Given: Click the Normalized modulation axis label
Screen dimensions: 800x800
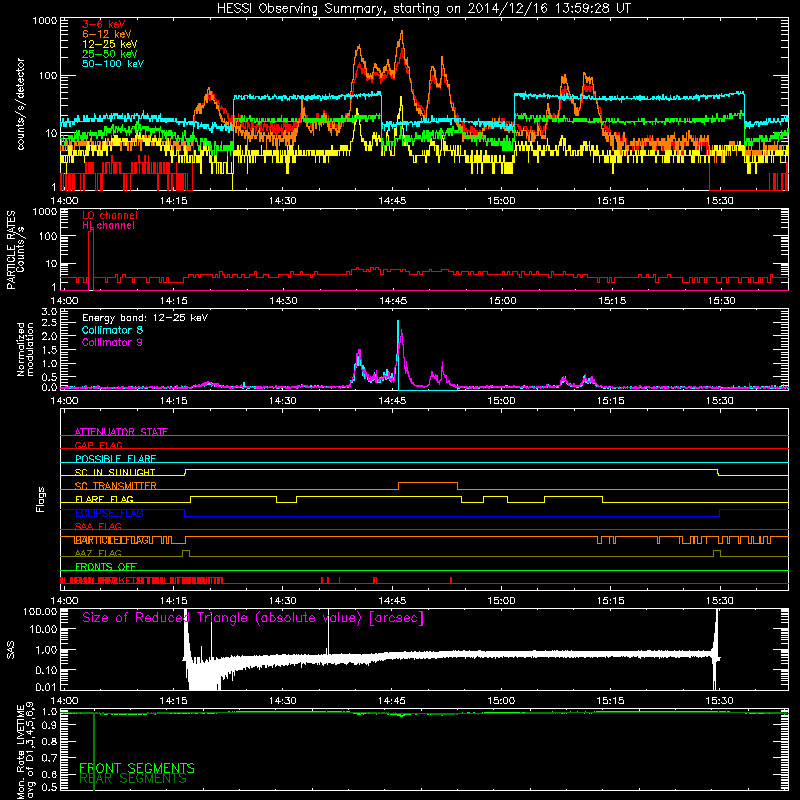Looking at the screenshot, I should (x=26, y=349).
